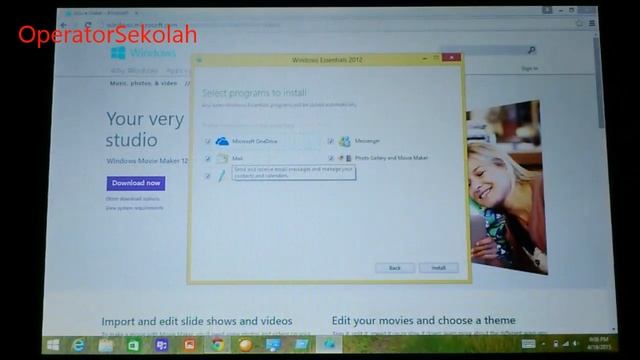Viewport: 640px width, 360px height.
Task: Open View system requirements link
Action: pos(134,208)
